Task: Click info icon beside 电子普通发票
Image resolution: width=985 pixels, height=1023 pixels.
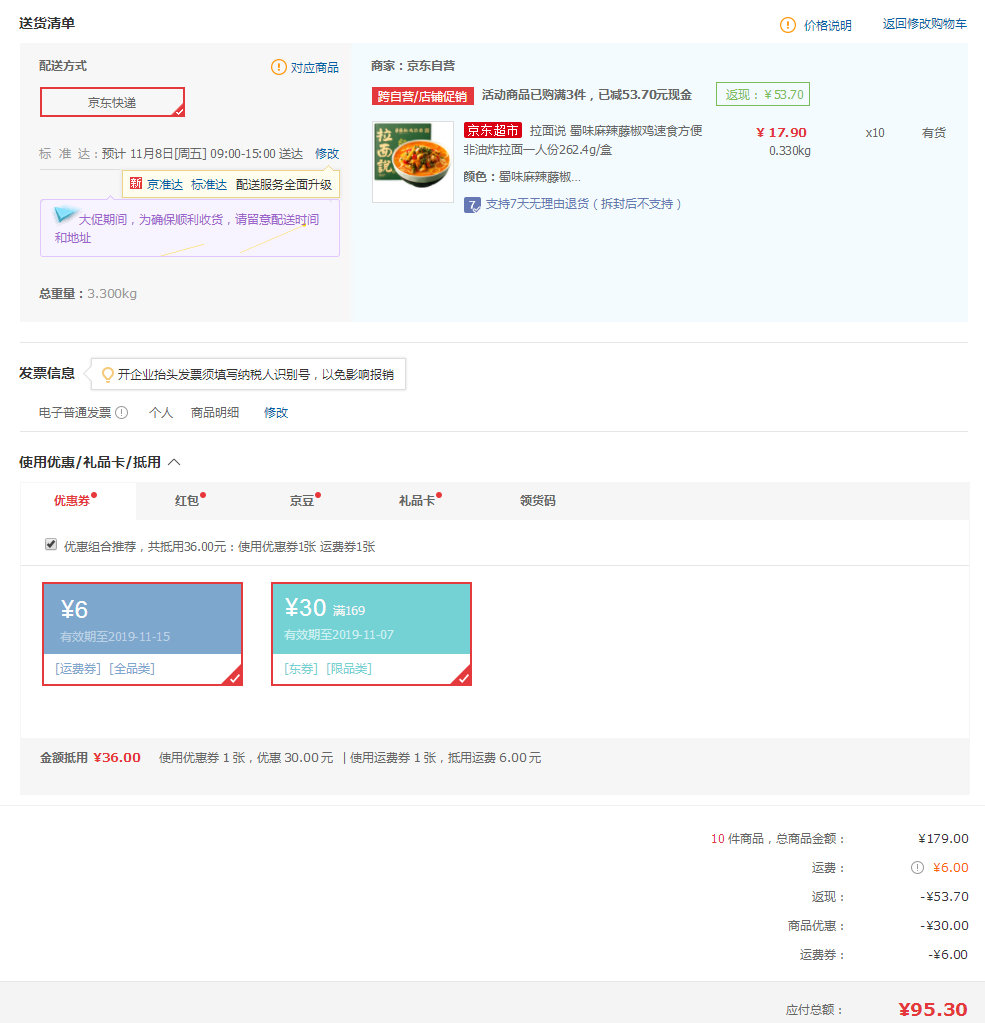Action: 121,412
